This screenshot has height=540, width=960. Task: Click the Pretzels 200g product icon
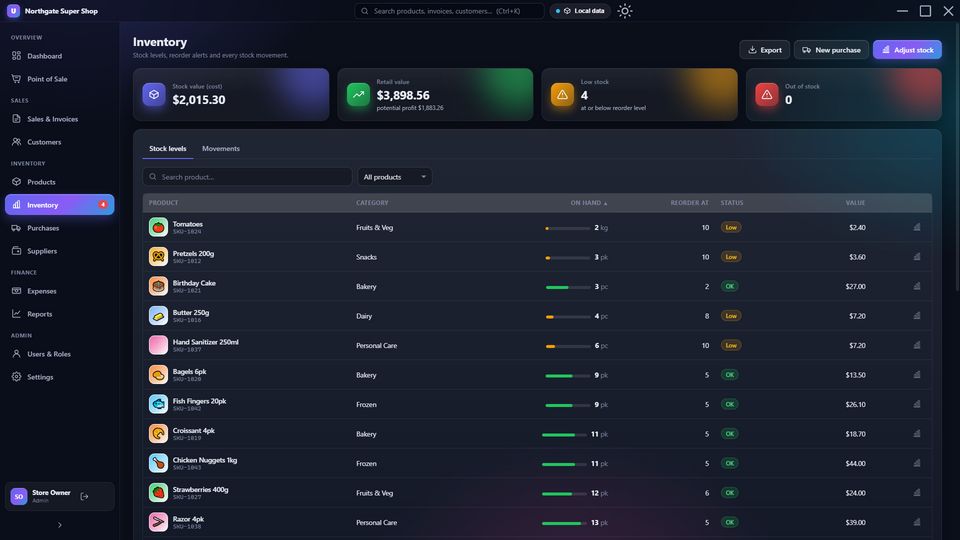click(x=158, y=257)
